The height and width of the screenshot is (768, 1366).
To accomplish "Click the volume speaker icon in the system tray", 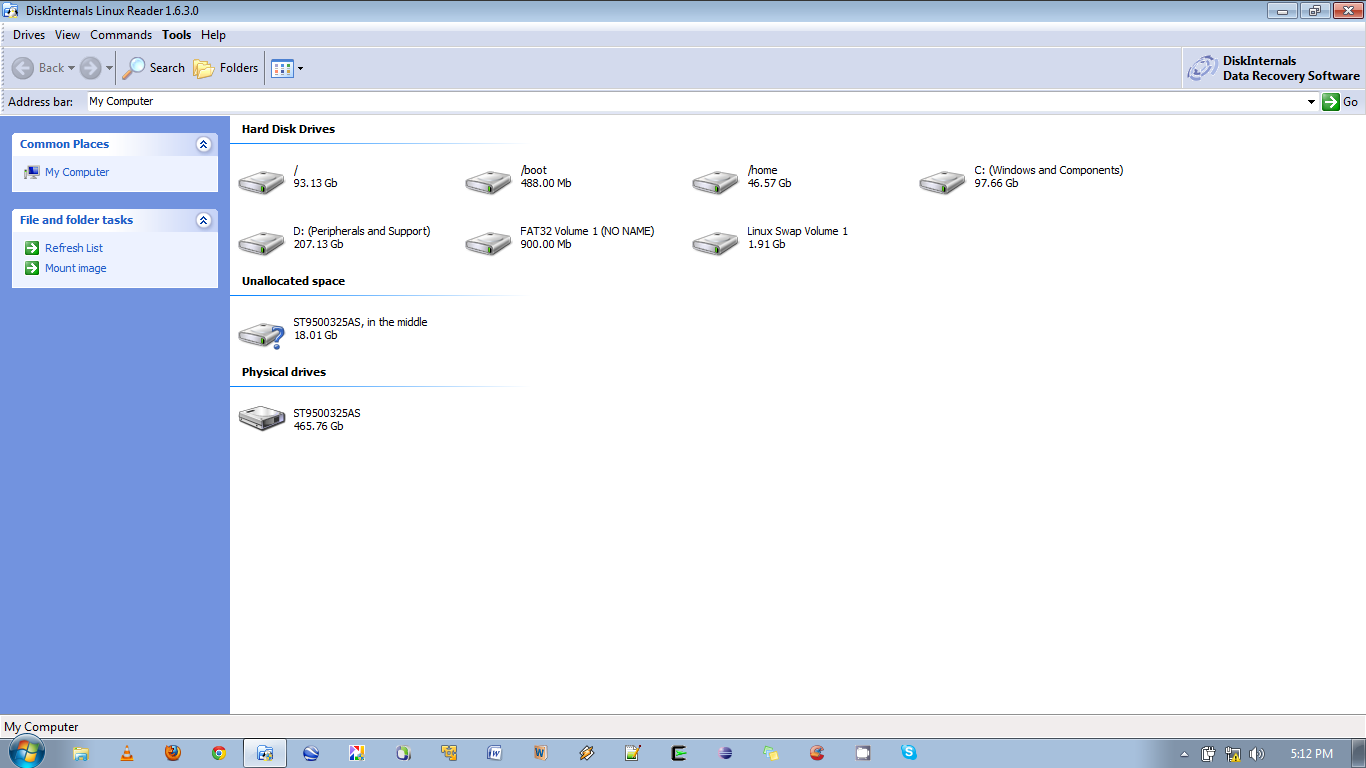I will 1256,754.
